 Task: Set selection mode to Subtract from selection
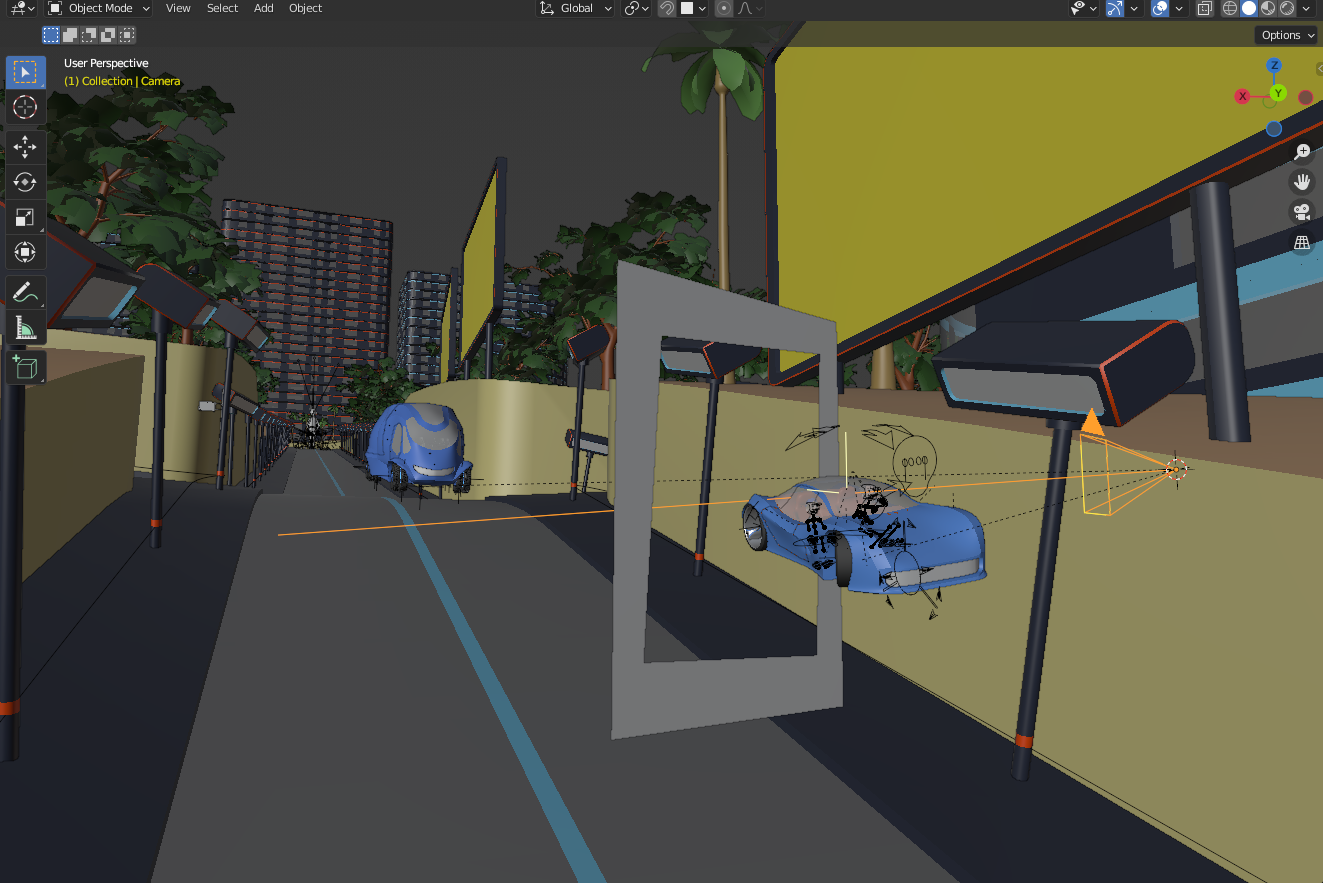(89, 35)
